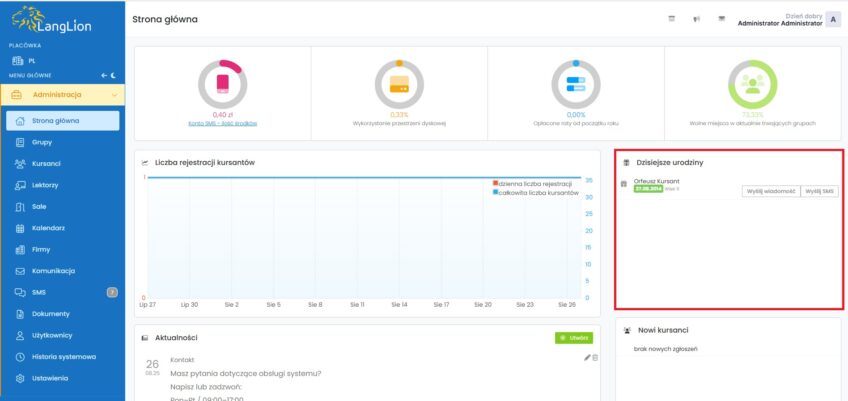Screen dimensions: 848x401
Task: Click the total students line in the chart
Action: (365, 178)
